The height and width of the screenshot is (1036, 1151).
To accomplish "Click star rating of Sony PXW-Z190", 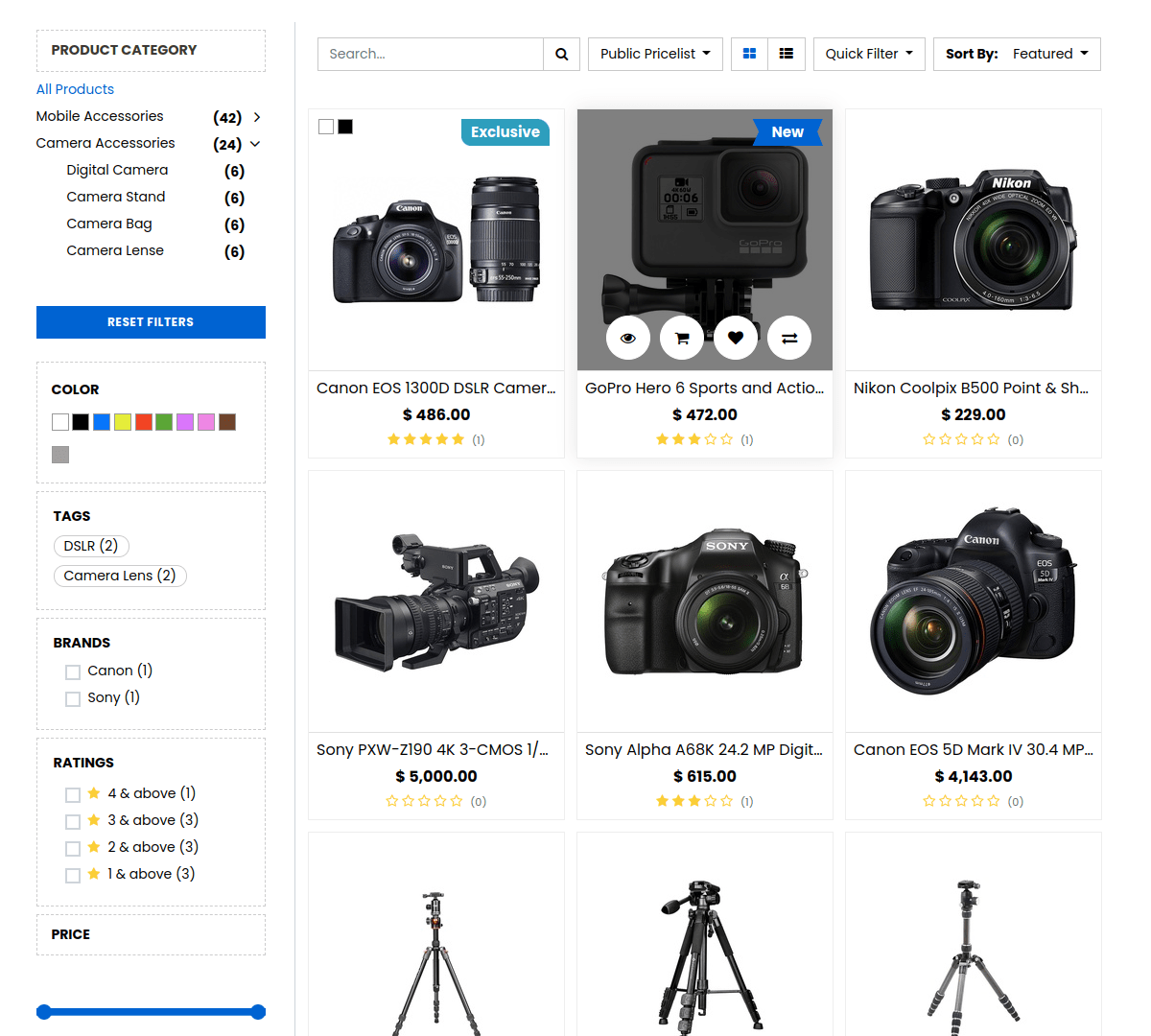I will (x=426, y=801).
